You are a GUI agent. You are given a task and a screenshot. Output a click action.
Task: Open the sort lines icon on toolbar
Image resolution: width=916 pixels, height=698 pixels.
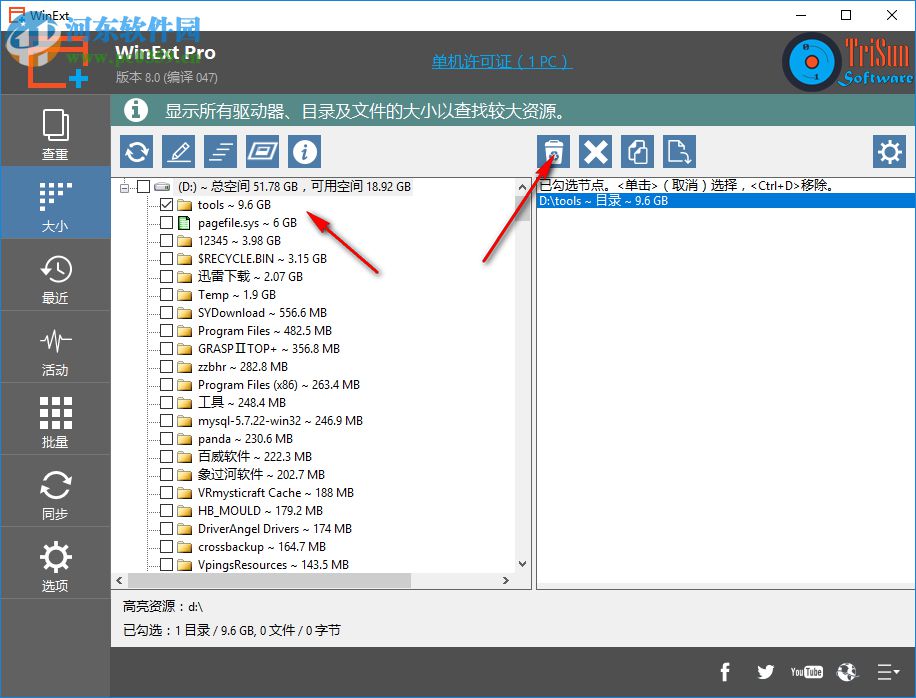220,151
